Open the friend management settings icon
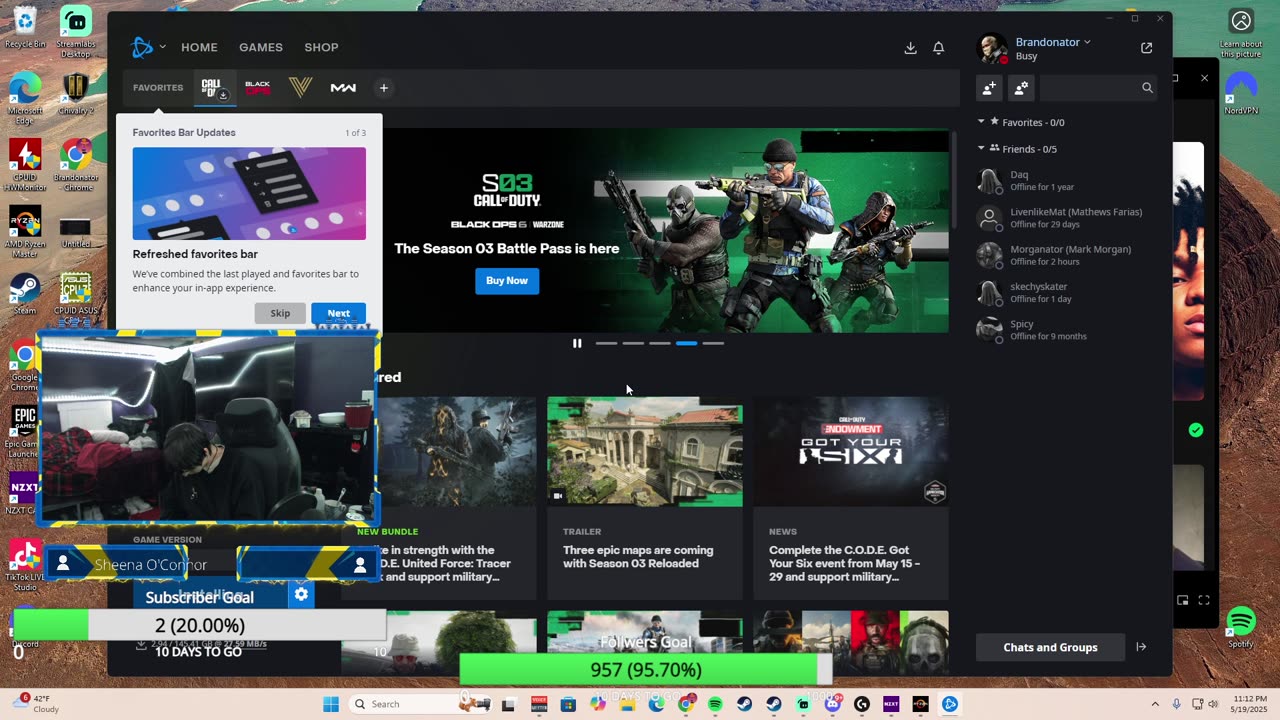 point(1021,88)
